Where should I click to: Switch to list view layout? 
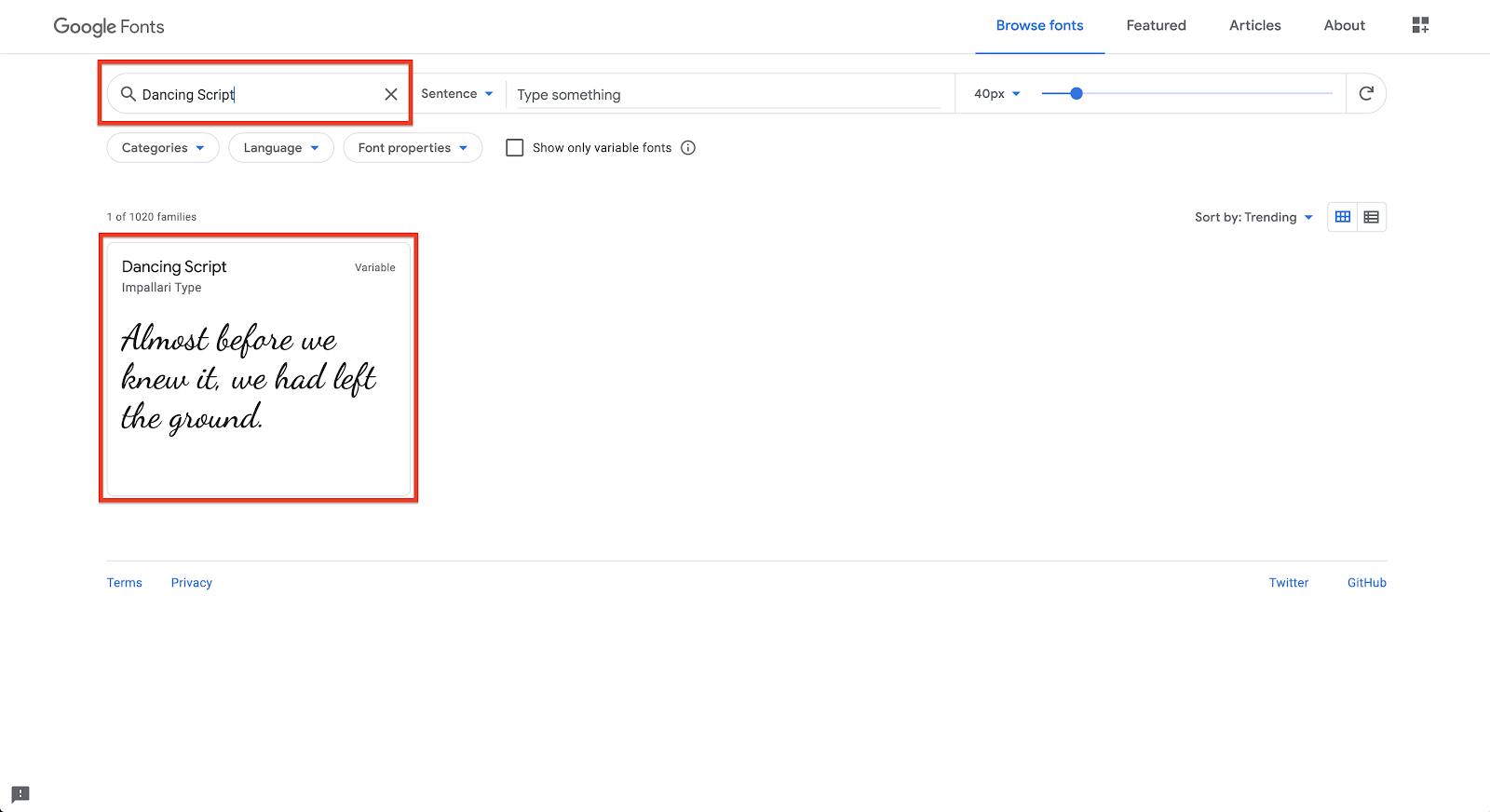coord(1371,217)
